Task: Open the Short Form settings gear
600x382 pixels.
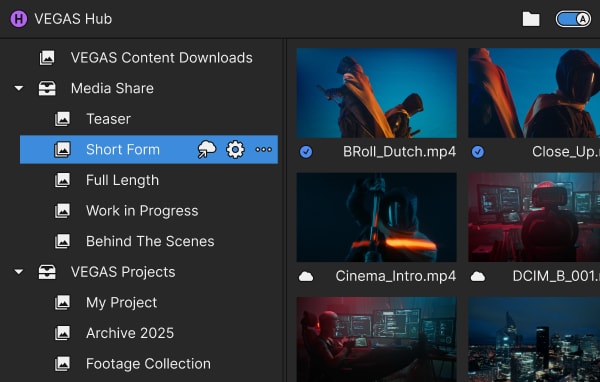Action: point(235,149)
